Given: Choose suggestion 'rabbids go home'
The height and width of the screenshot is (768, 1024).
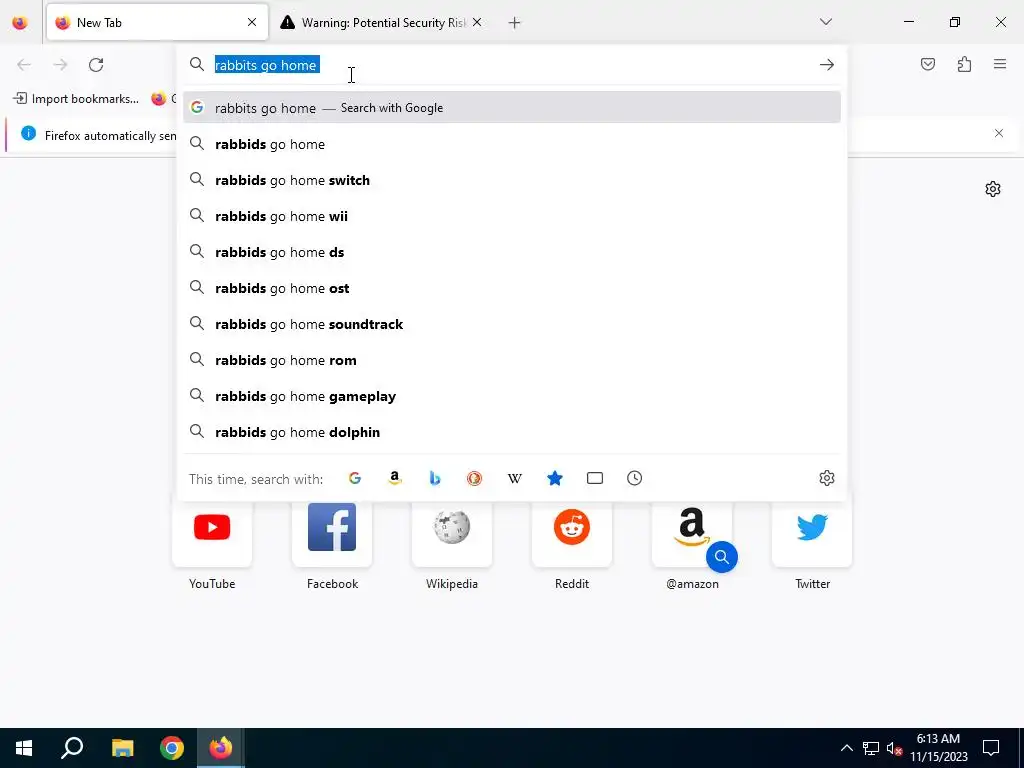Looking at the screenshot, I should tap(511, 144).
